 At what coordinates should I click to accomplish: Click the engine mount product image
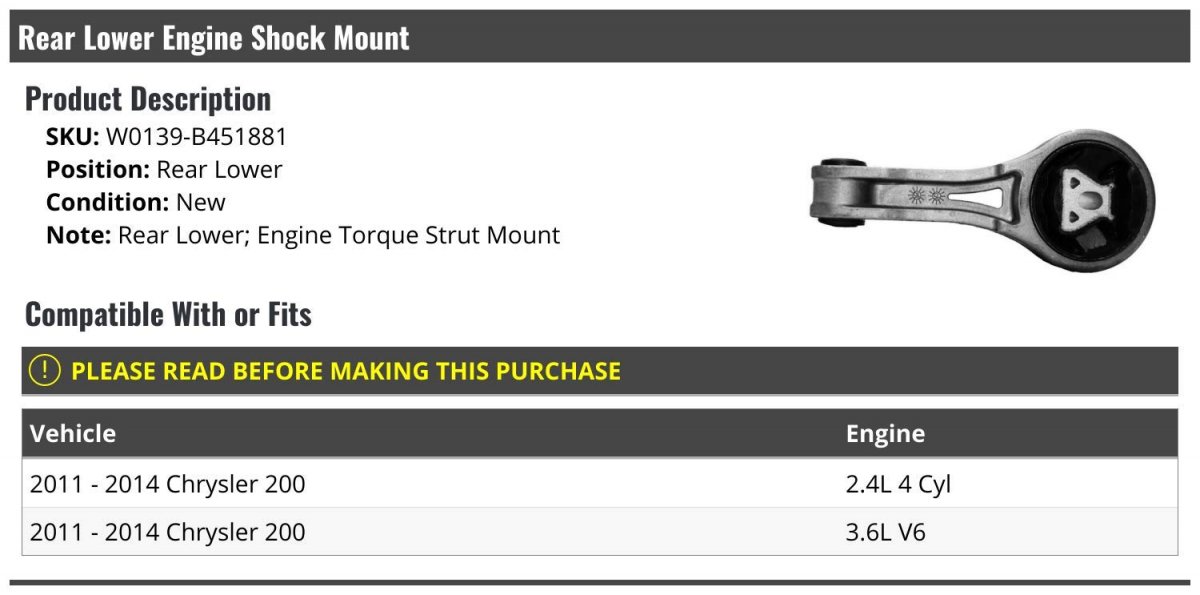[980, 199]
